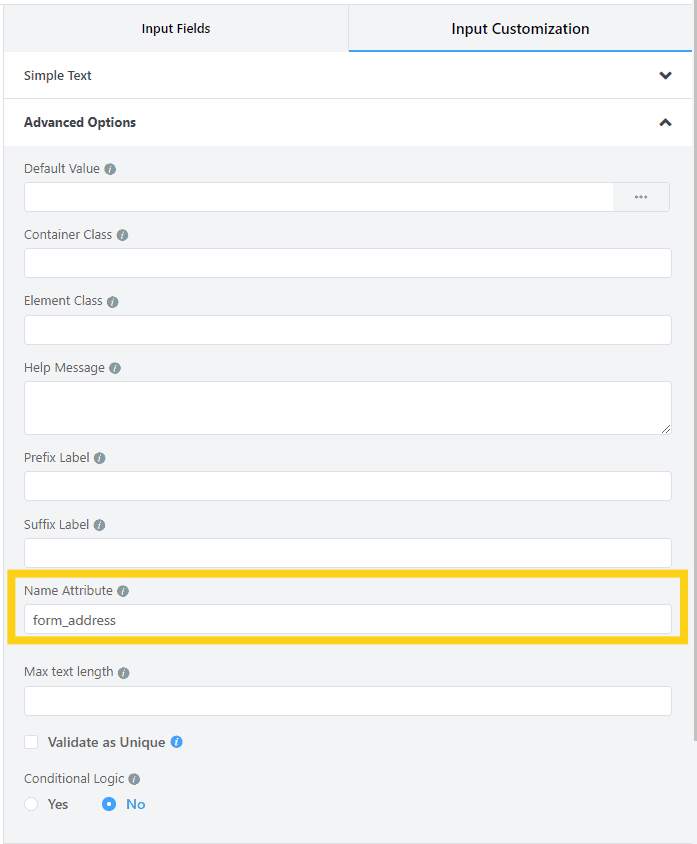The height and width of the screenshot is (844, 697).
Task: Click the Element Class info icon
Action: coord(112,302)
